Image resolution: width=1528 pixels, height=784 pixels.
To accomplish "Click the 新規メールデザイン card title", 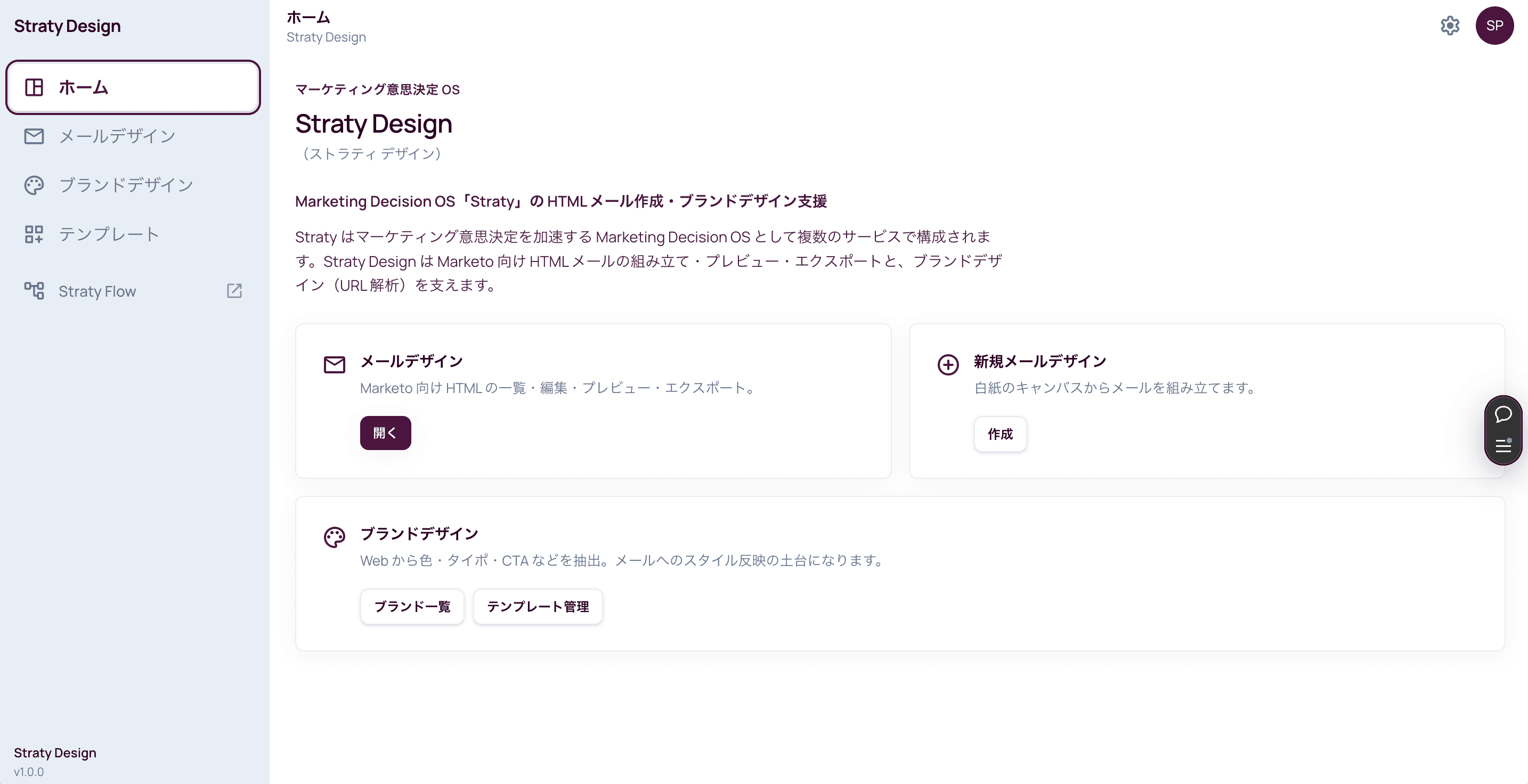I will click(1040, 361).
